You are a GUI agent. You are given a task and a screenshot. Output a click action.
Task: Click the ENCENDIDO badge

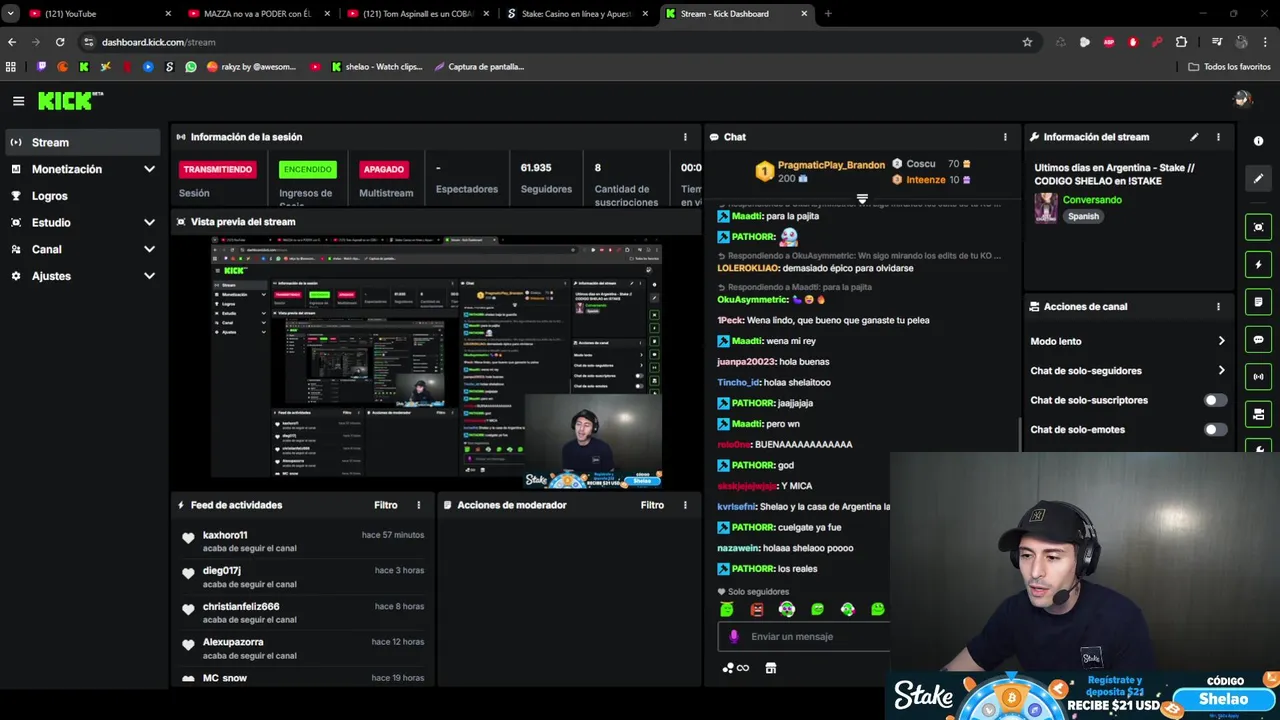307,169
